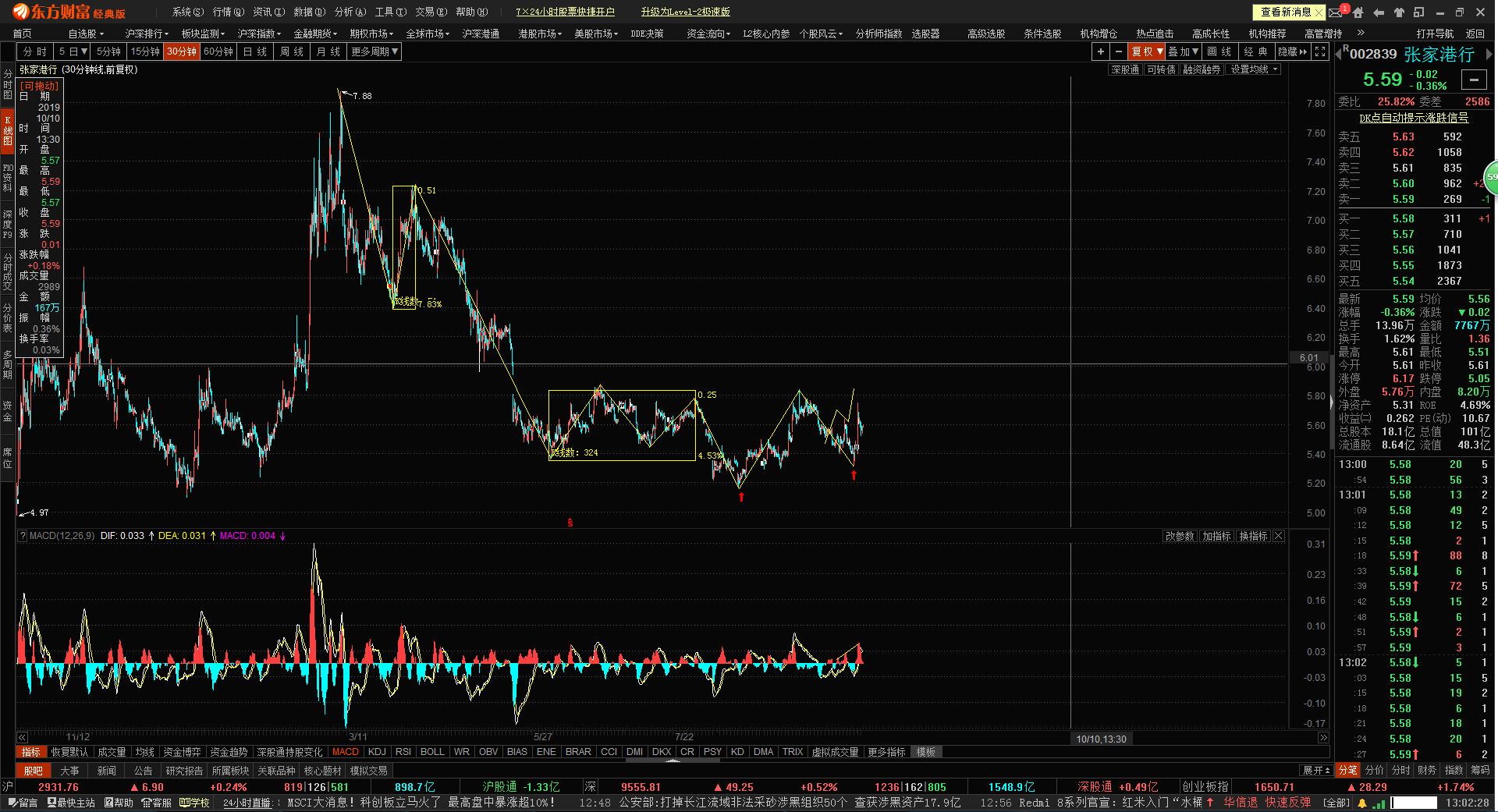Open 设置均线 moving average dropdown
The image size is (1498, 812).
(x=1254, y=69)
